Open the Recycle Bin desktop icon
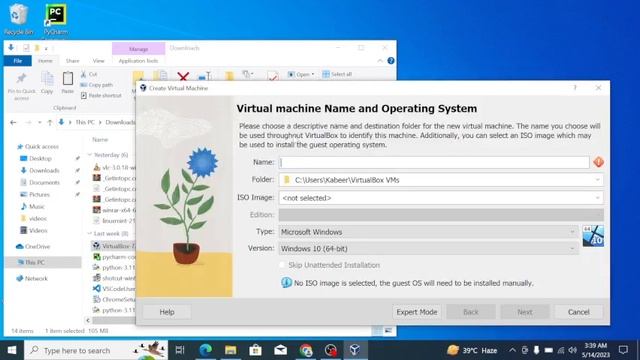Viewport: 640px width, 360px height. pos(18,18)
